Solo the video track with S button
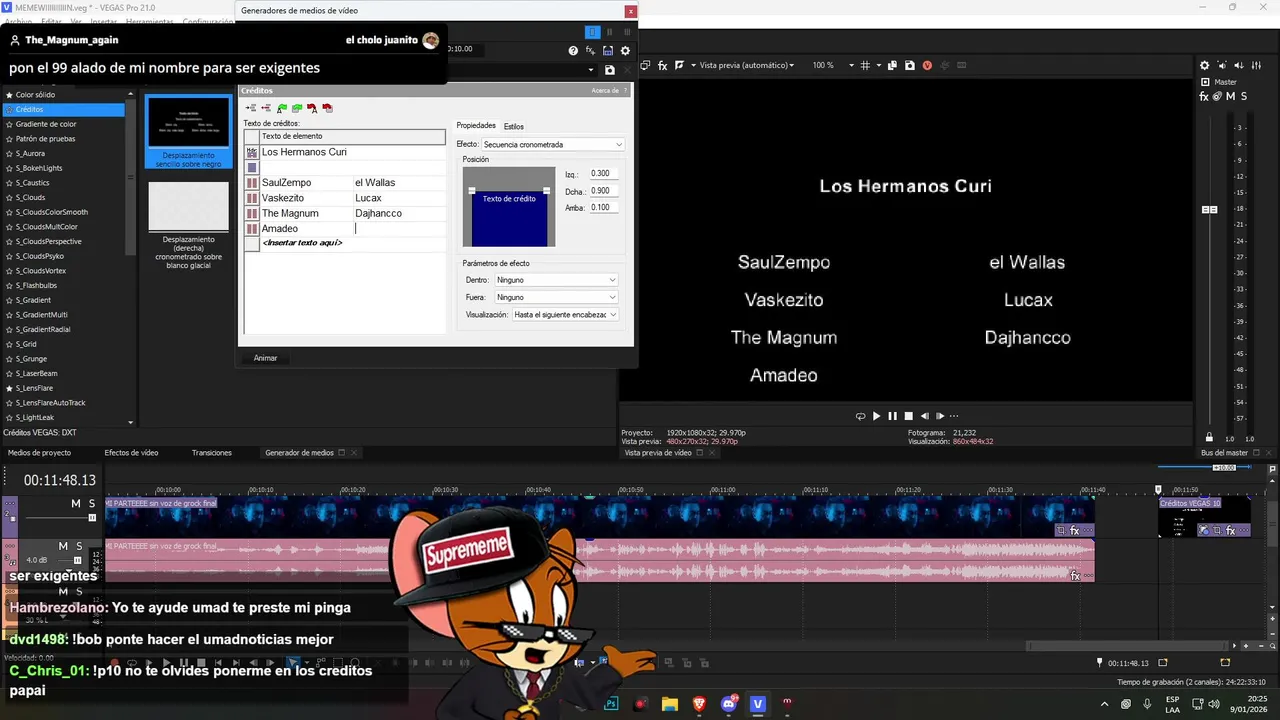Viewport: 1280px width, 720px height. click(92, 504)
